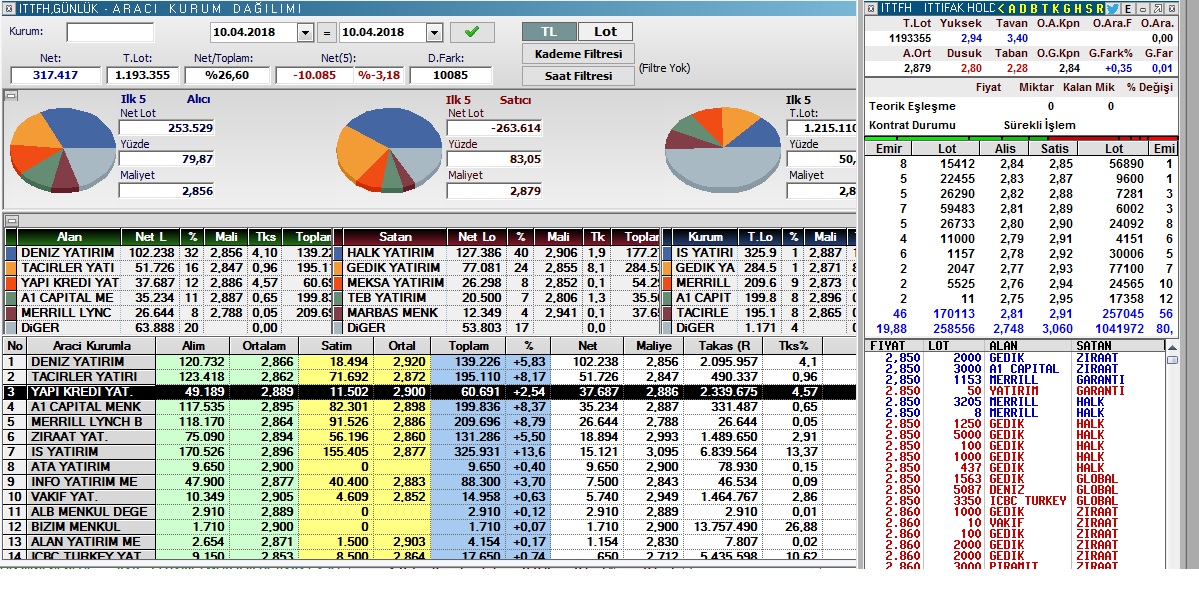The height and width of the screenshot is (614, 1199).
Task: Click the start date field '10.04.2018'
Action: coord(255,33)
